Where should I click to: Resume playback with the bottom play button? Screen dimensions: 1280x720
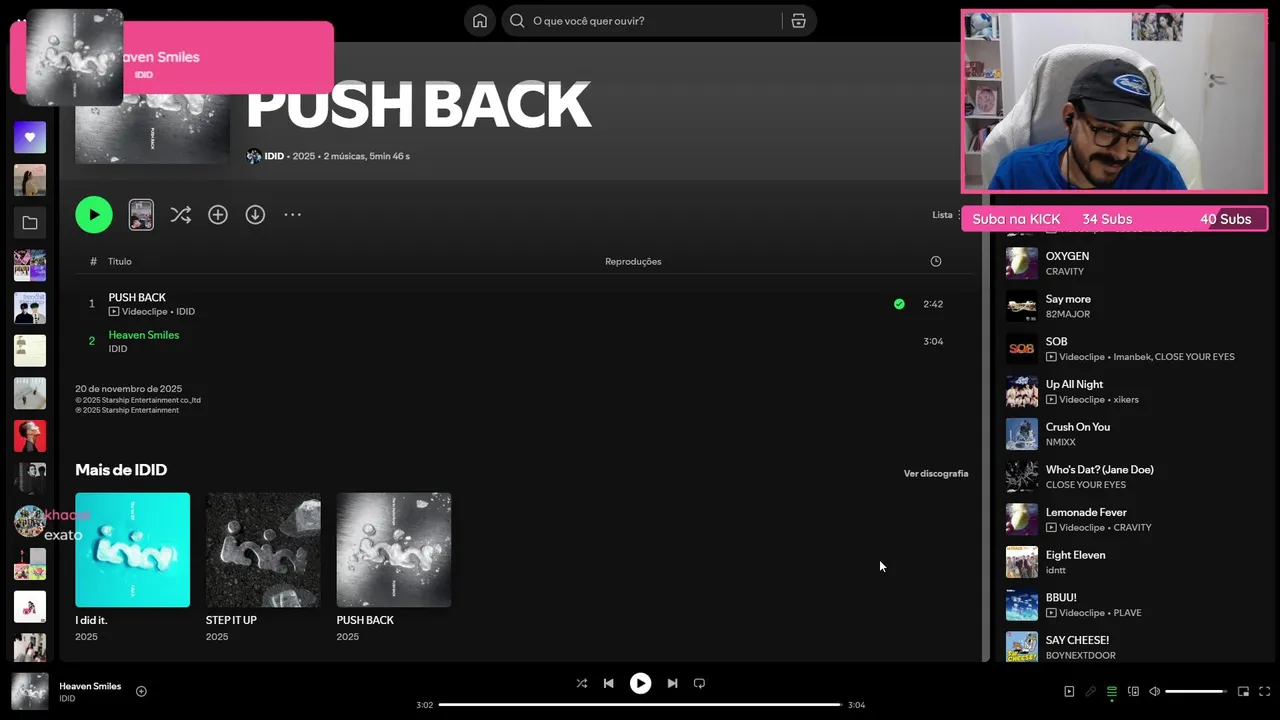[640, 683]
